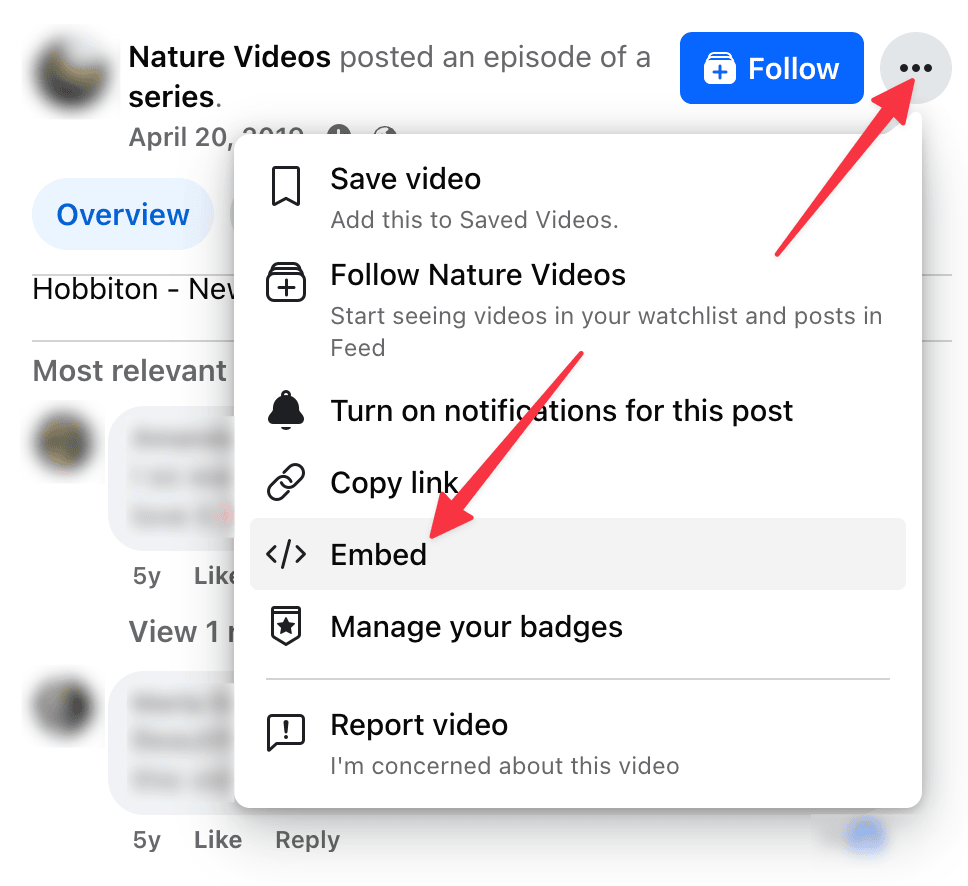Switch to the Overview tab
The image size is (968, 886).
click(123, 214)
